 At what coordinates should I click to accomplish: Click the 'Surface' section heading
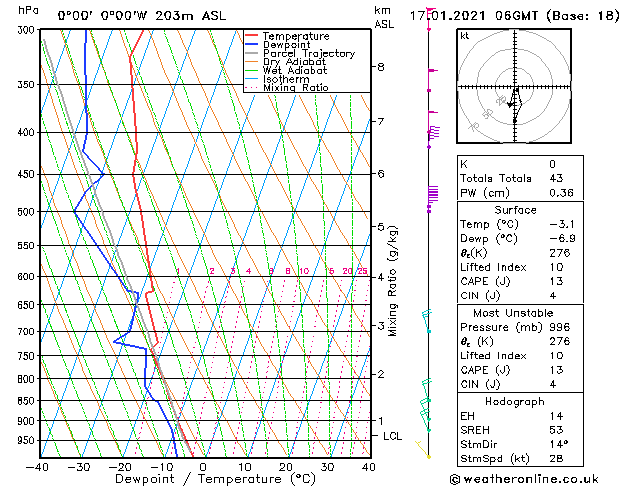[x=515, y=210]
